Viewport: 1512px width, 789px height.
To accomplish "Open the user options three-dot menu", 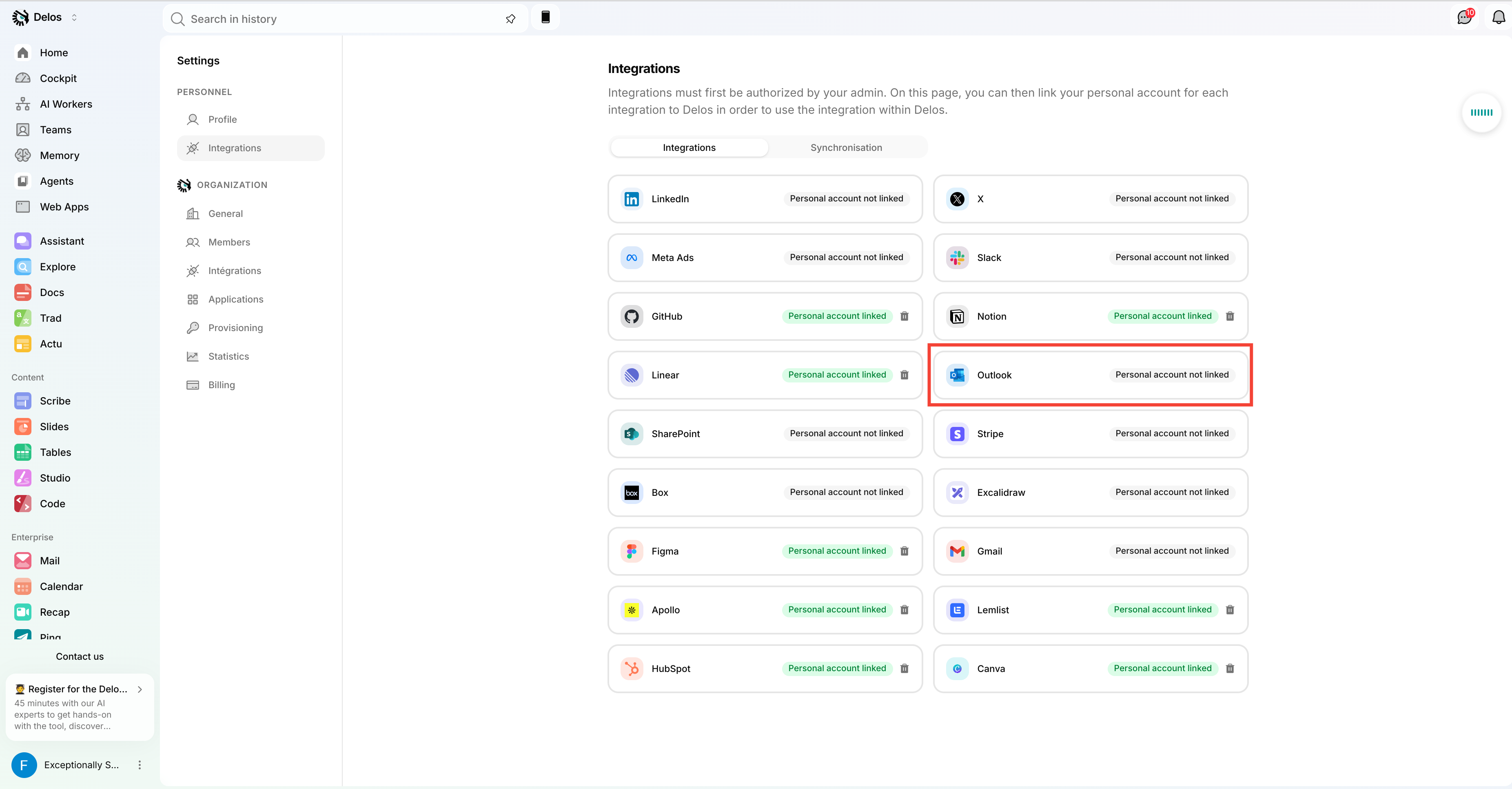I will tap(140, 765).
